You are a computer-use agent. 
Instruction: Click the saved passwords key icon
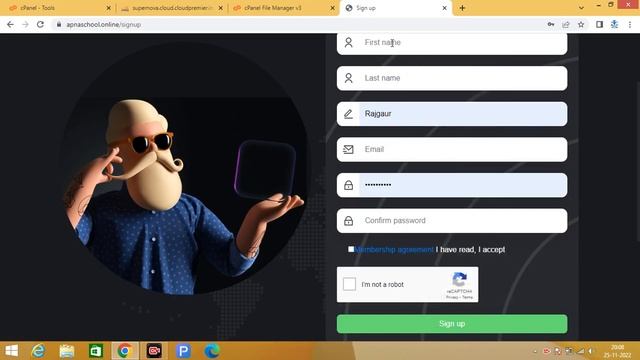pos(551,24)
